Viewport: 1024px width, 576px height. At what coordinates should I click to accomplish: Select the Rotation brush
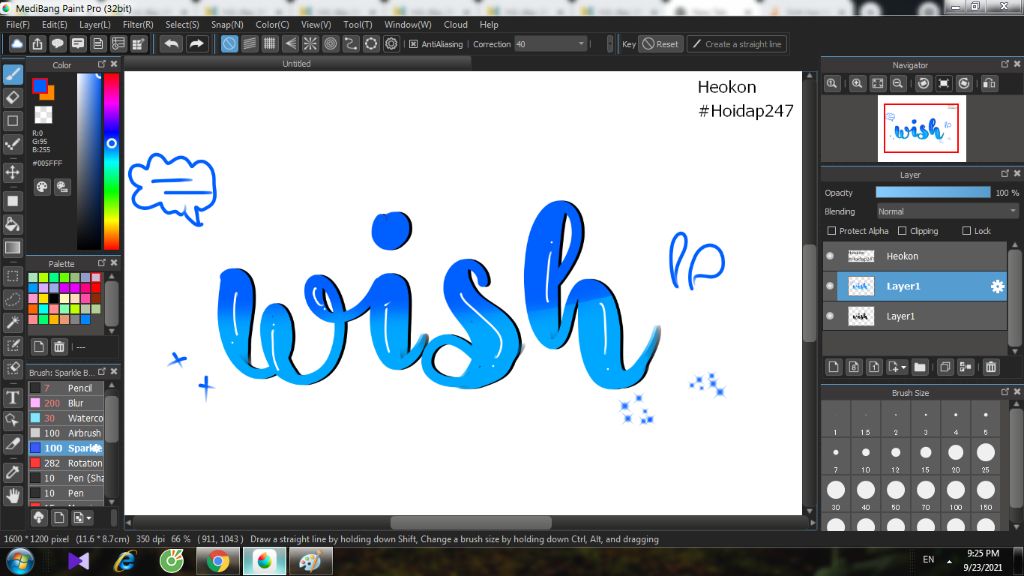[x=66, y=463]
